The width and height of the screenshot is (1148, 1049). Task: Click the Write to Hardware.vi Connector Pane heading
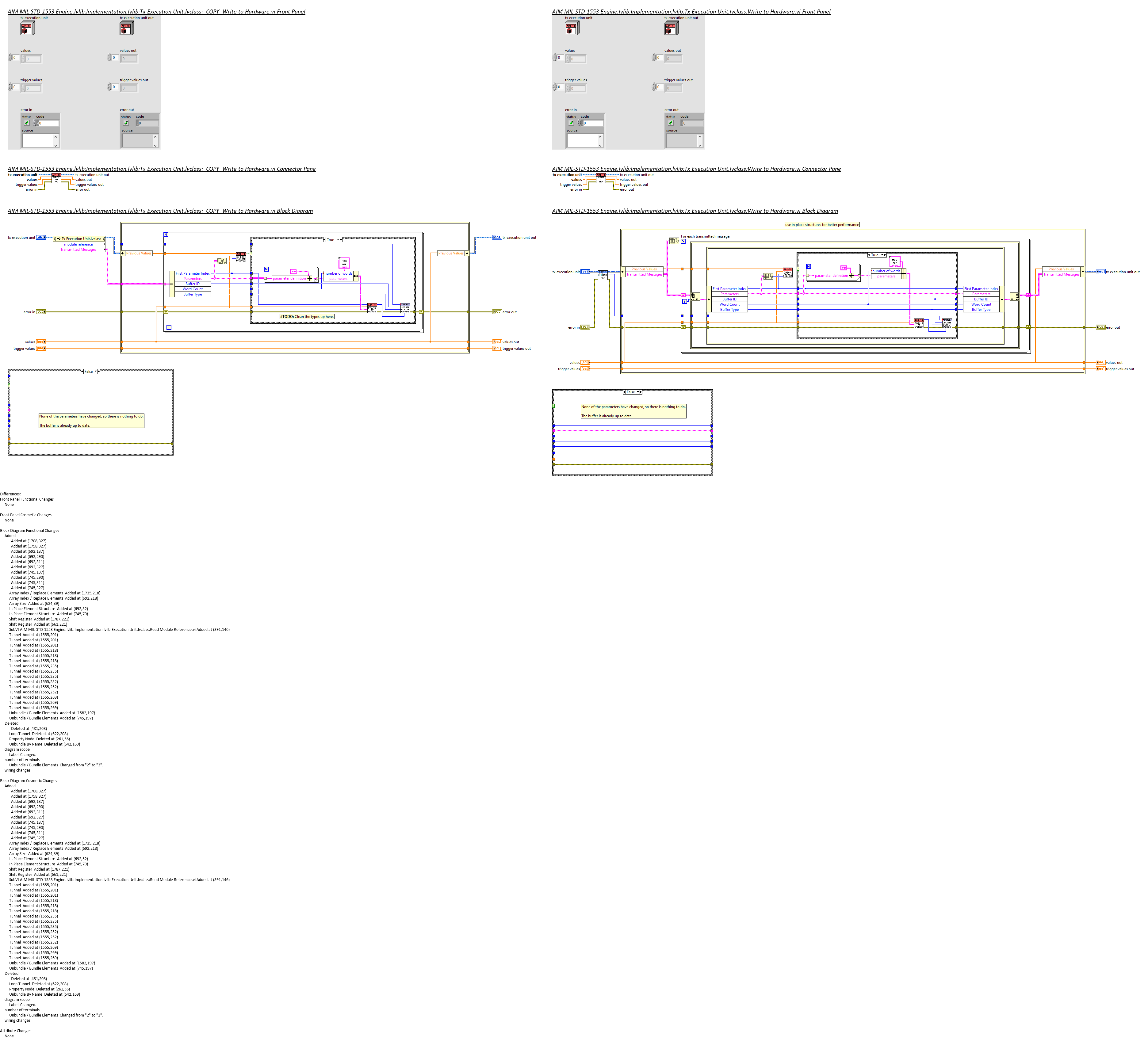coord(696,169)
